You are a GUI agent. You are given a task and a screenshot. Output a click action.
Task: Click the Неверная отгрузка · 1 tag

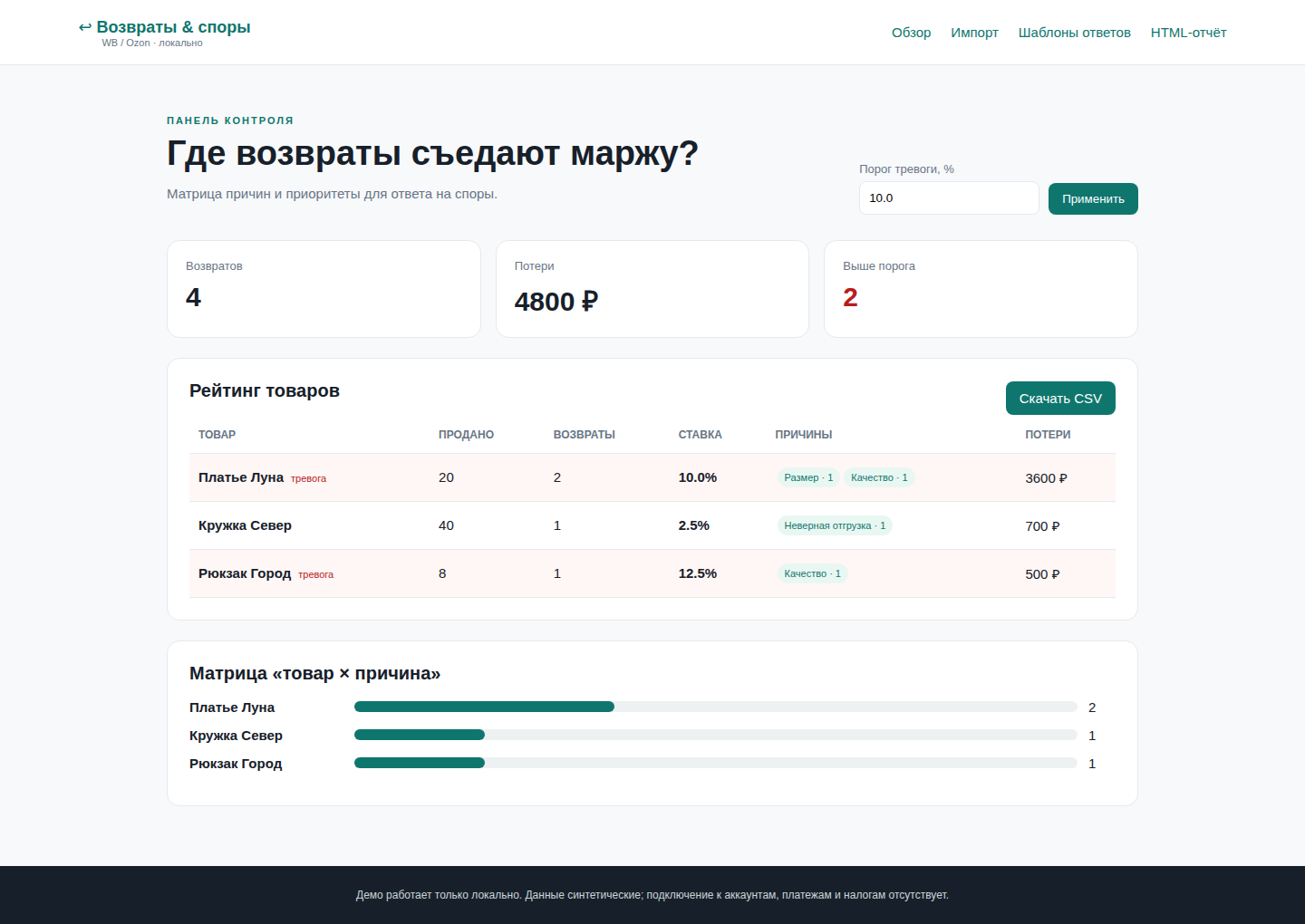click(x=835, y=525)
